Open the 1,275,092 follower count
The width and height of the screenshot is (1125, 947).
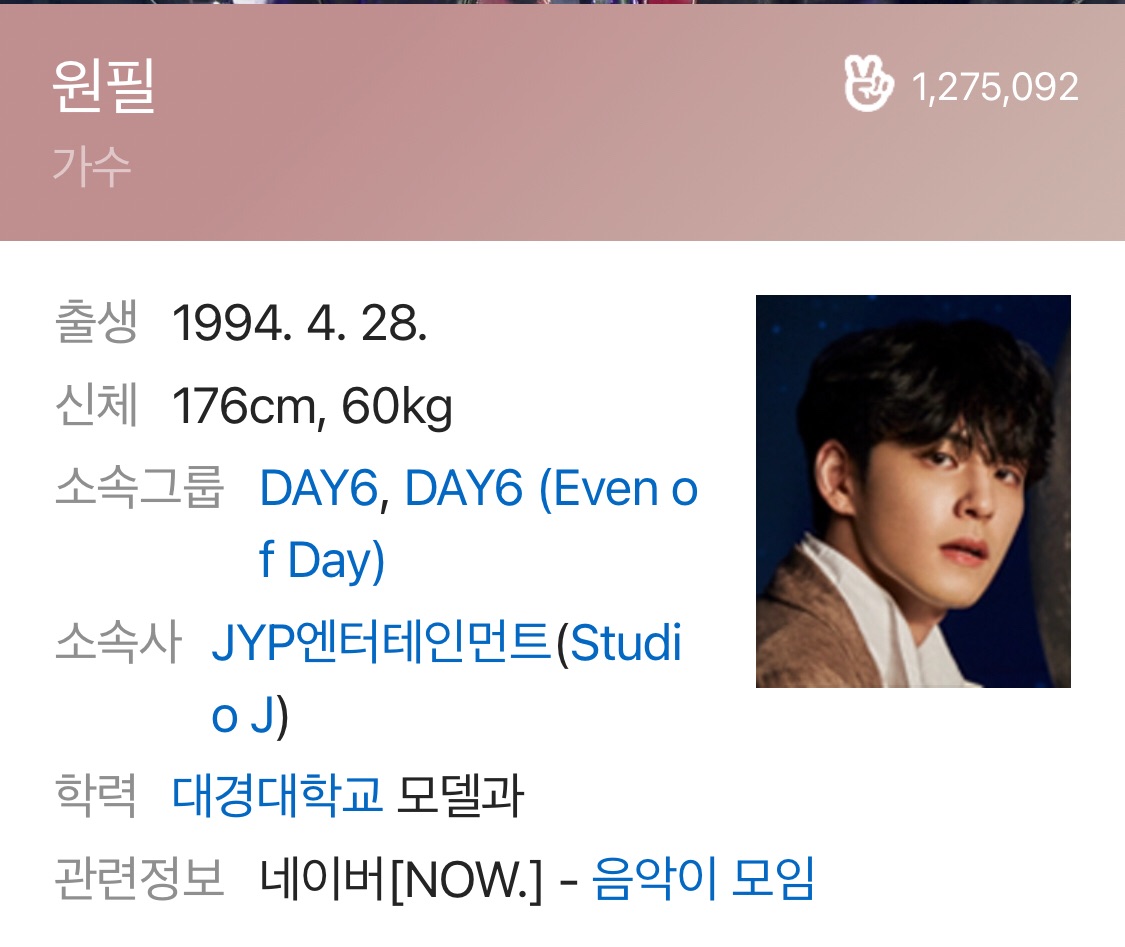(995, 87)
